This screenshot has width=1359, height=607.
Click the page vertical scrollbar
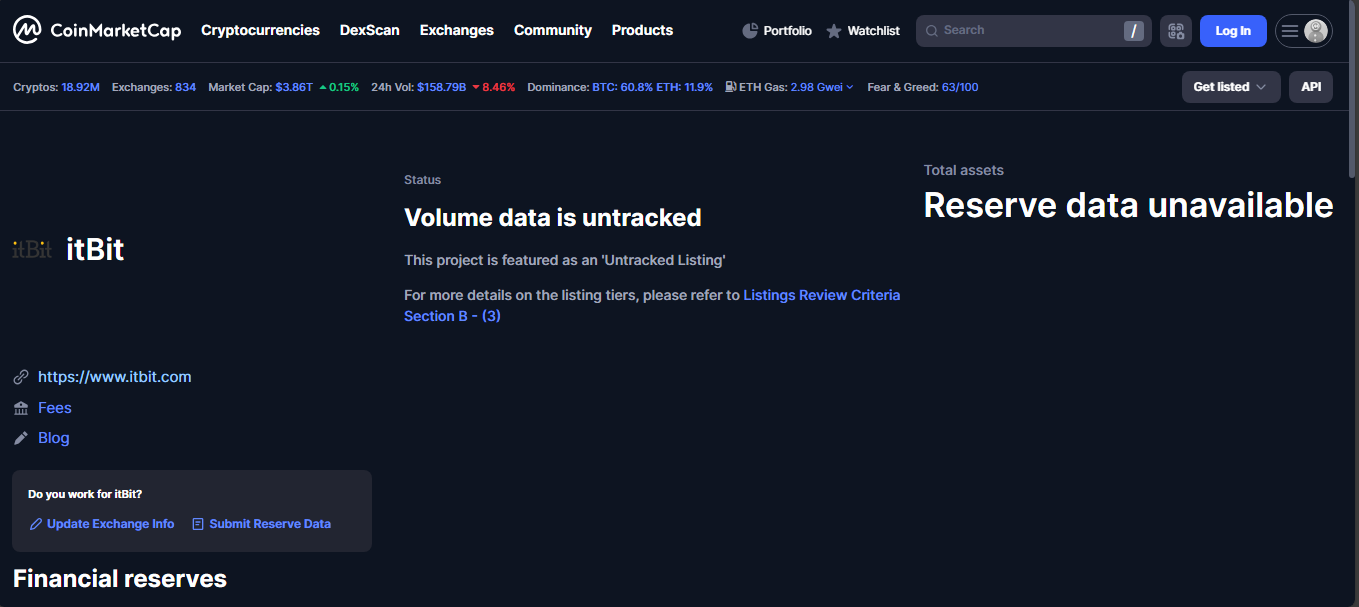[1352, 90]
